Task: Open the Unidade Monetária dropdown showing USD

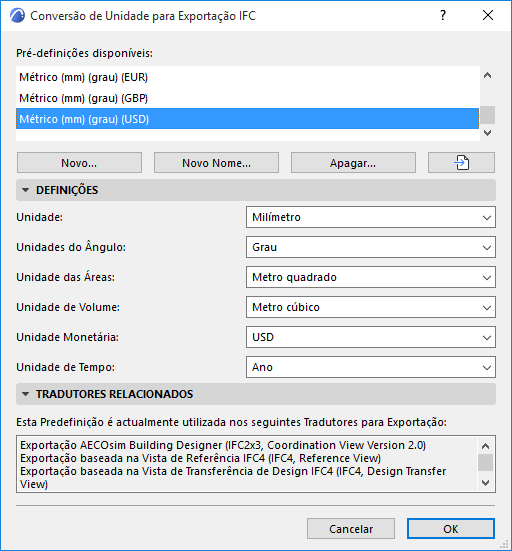Action: (x=371, y=337)
